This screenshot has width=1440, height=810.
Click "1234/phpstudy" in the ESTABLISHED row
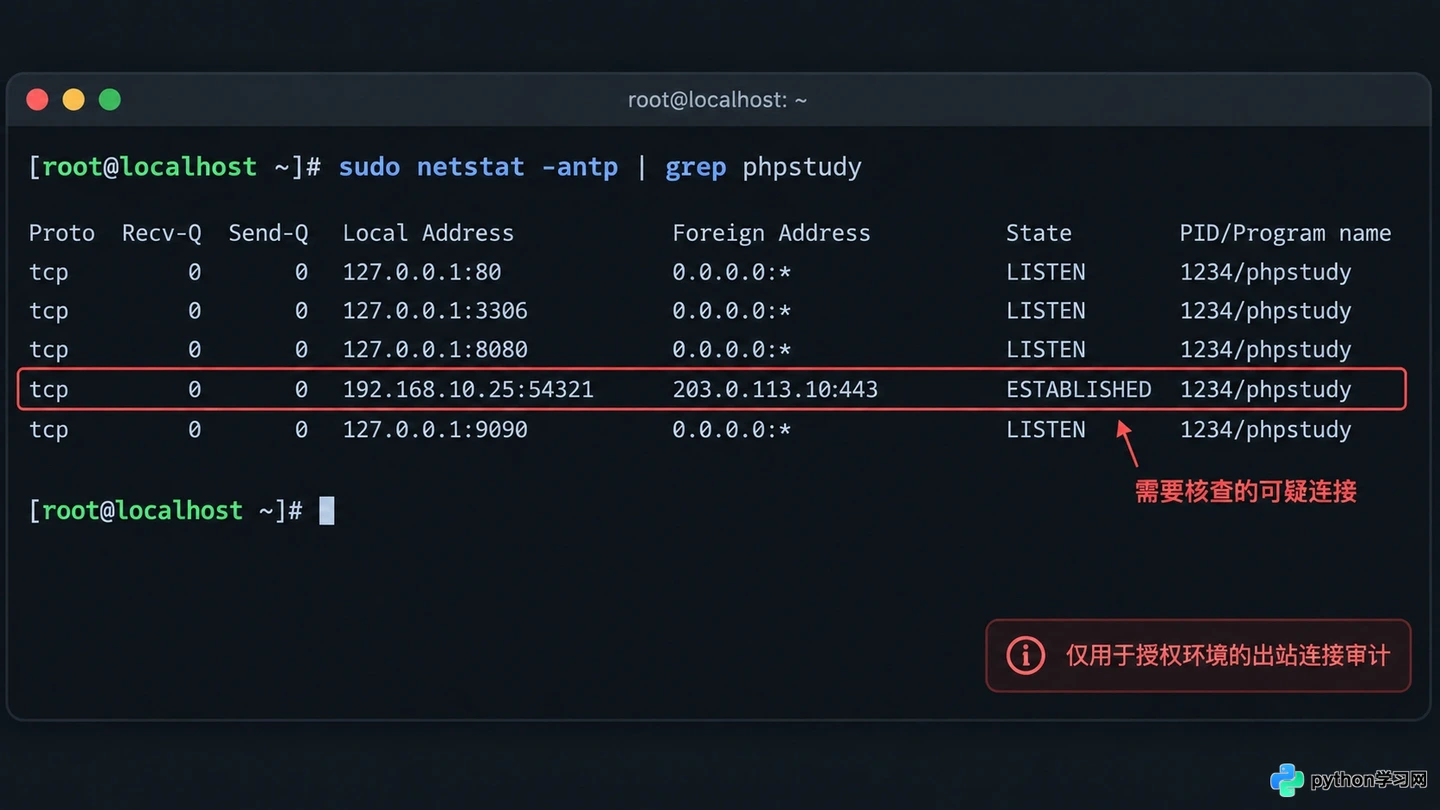point(1265,390)
